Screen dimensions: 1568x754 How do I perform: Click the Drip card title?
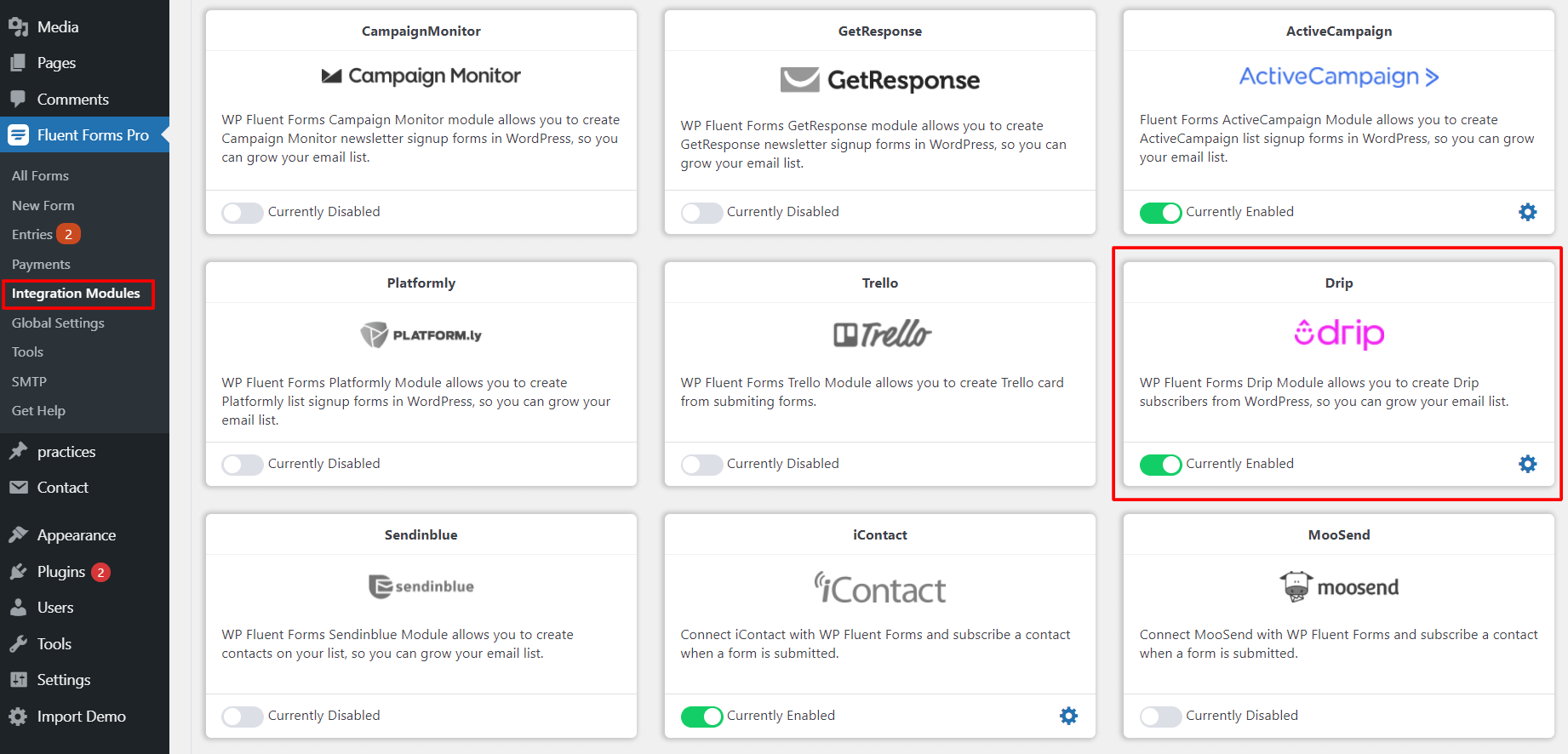(1339, 283)
